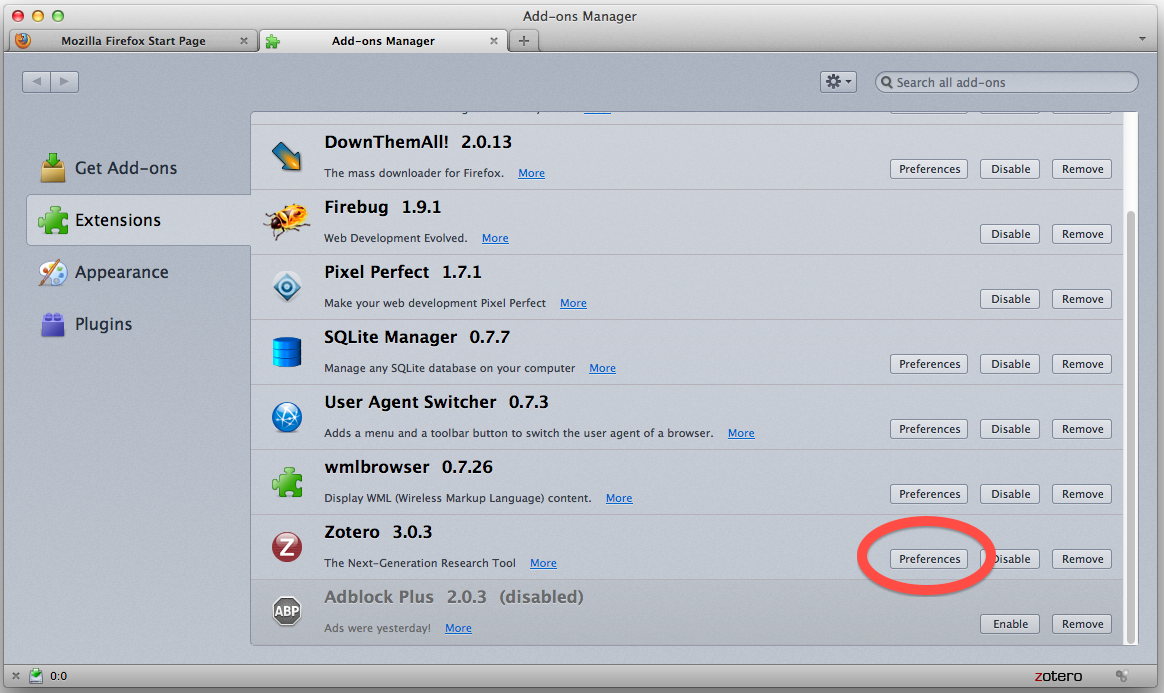Click the Firebug bug icon

[x=287, y=220]
